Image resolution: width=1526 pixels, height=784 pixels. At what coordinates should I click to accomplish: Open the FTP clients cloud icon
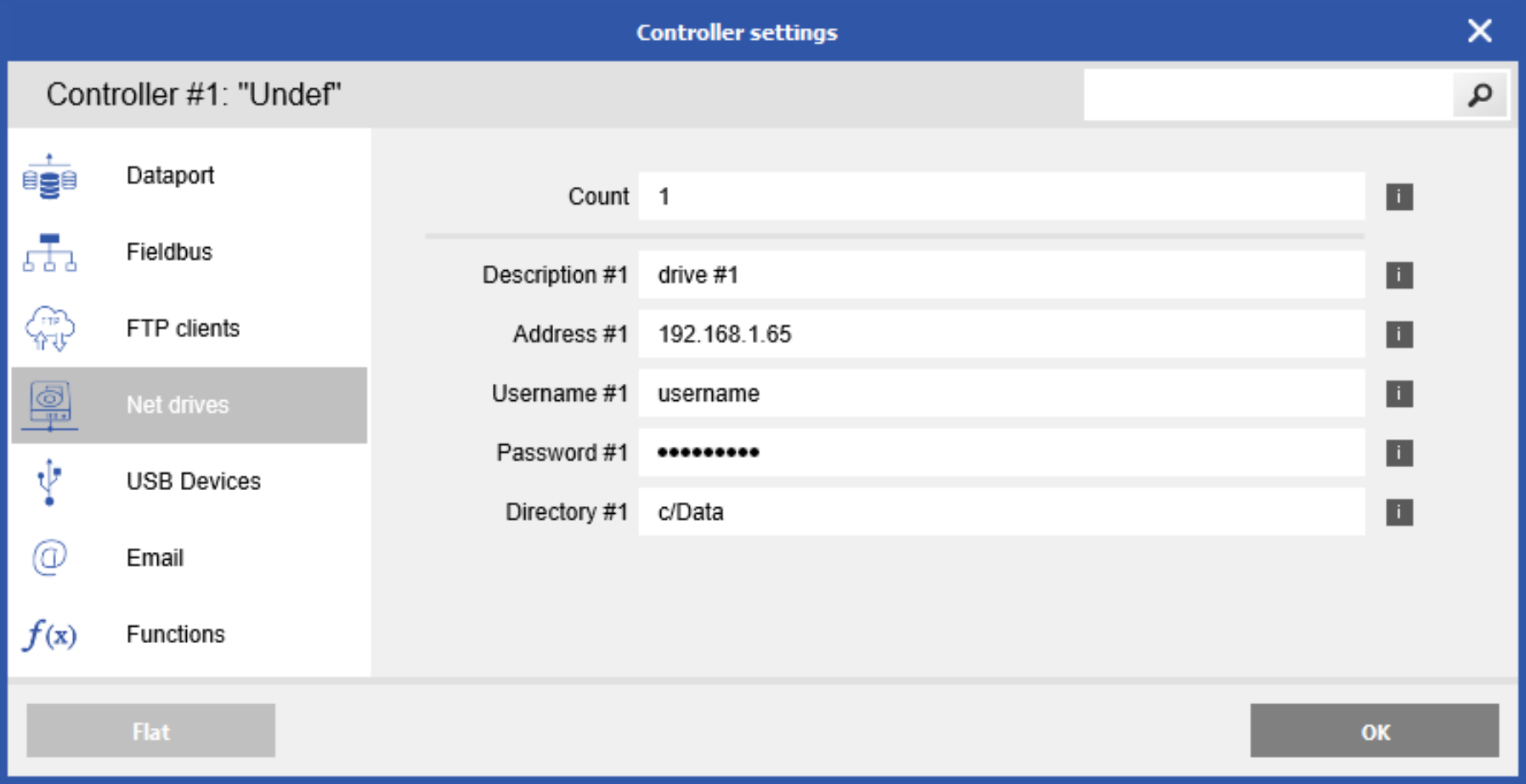click(x=49, y=329)
